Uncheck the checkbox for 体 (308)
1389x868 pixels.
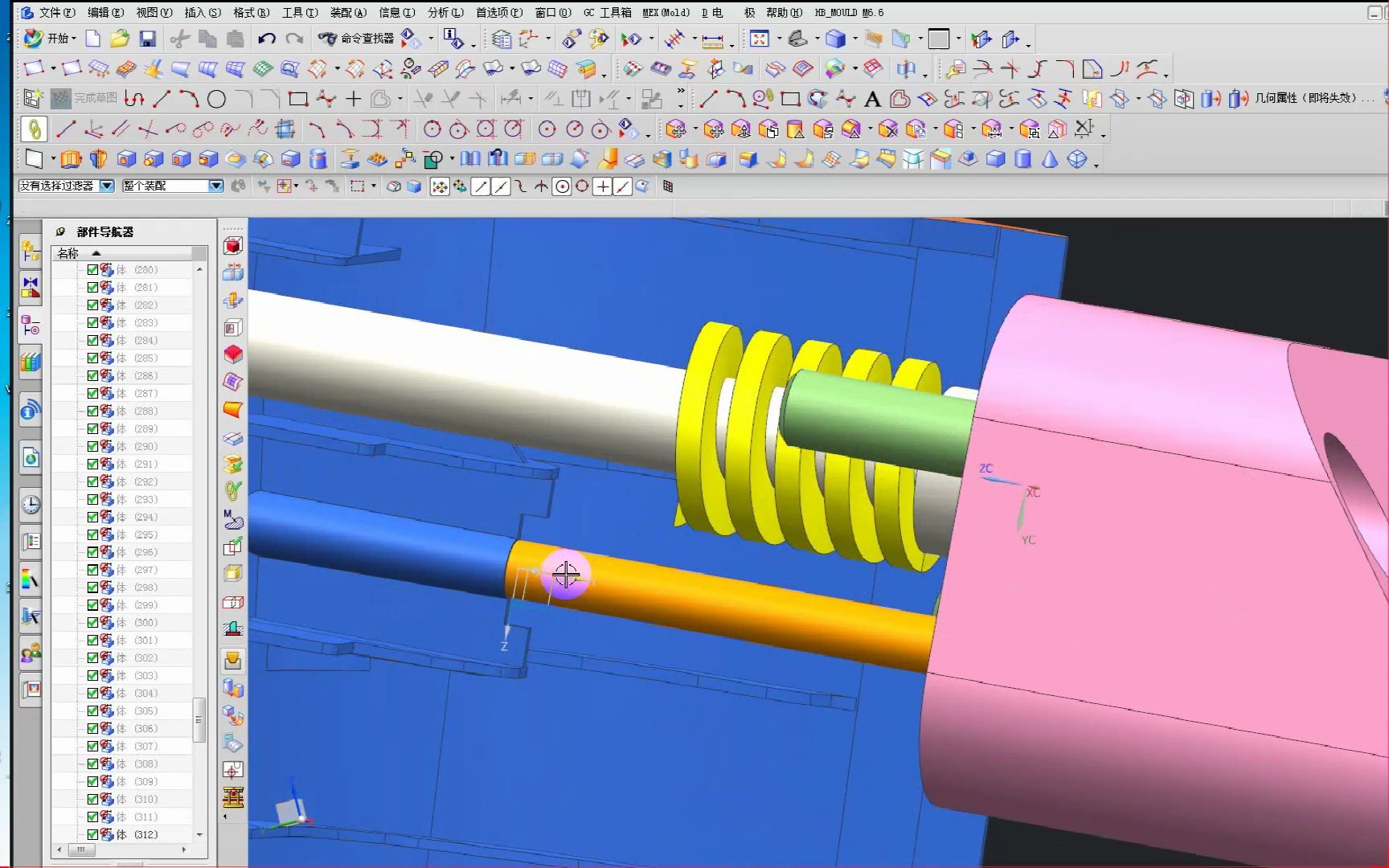(92, 764)
